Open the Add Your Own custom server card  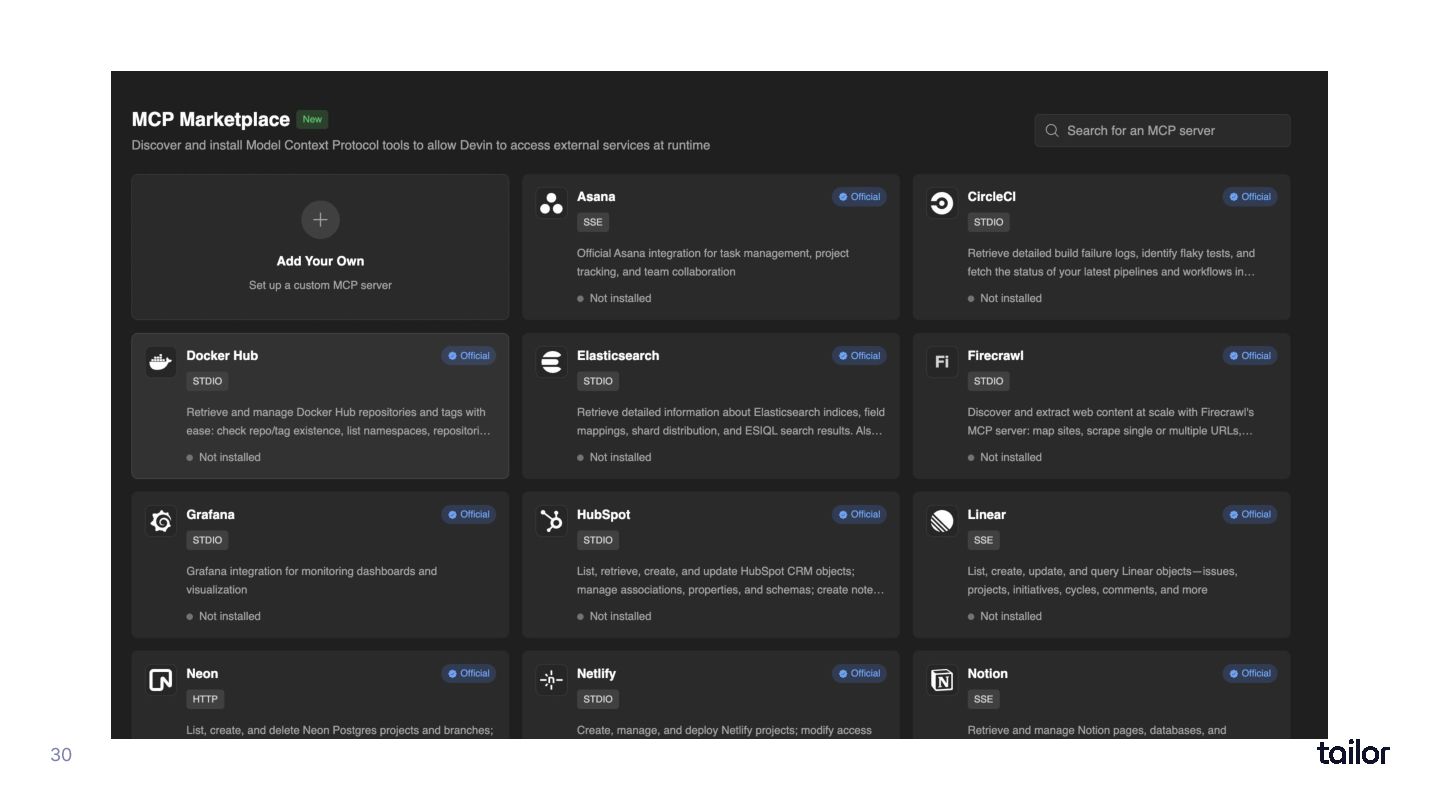pos(320,247)
